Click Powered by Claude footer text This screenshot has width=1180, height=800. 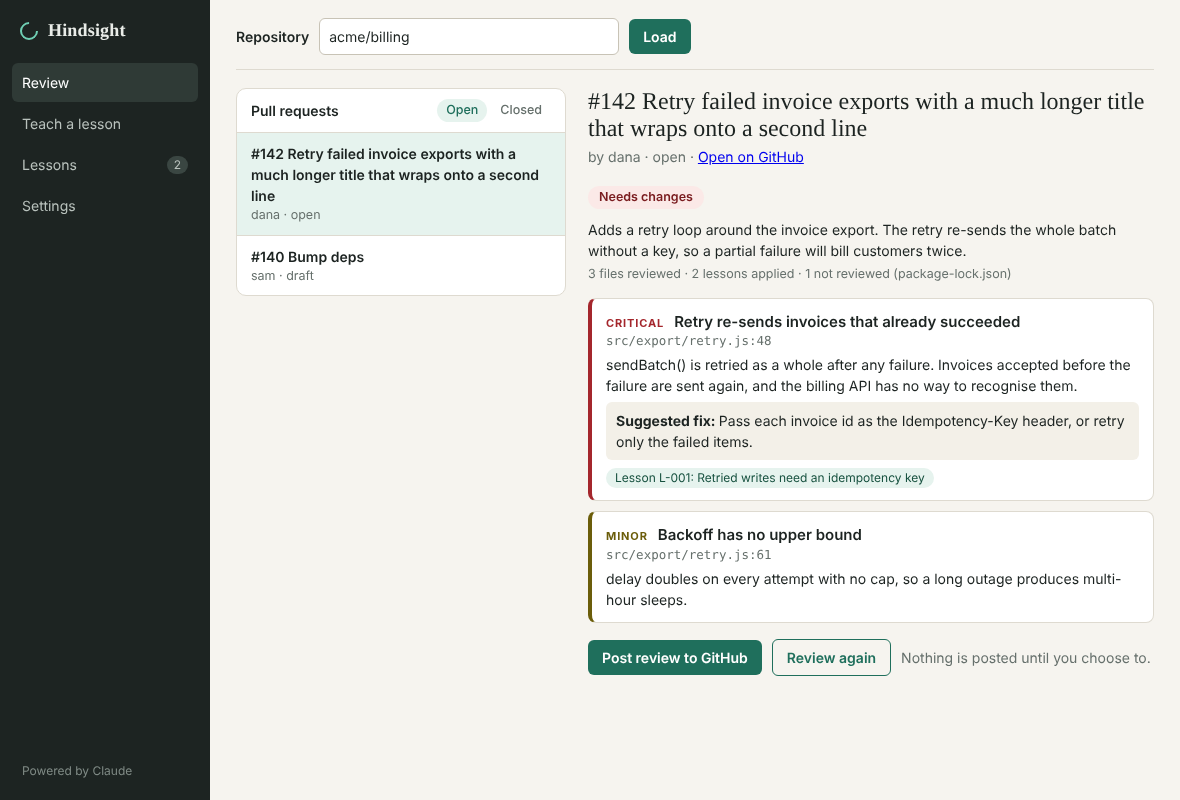77,771
